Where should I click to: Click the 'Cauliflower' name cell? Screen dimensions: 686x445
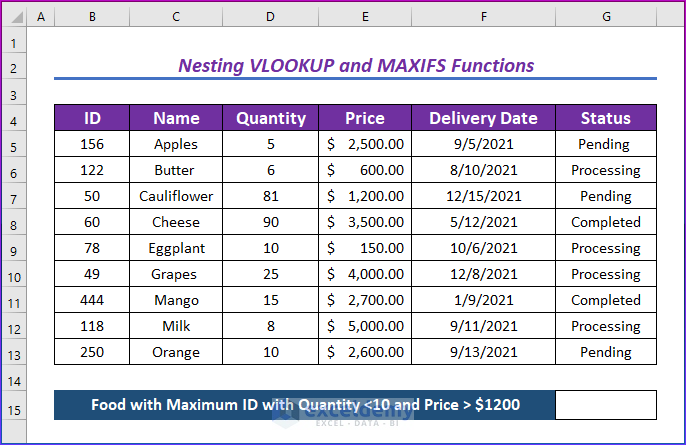coord(176,196)
